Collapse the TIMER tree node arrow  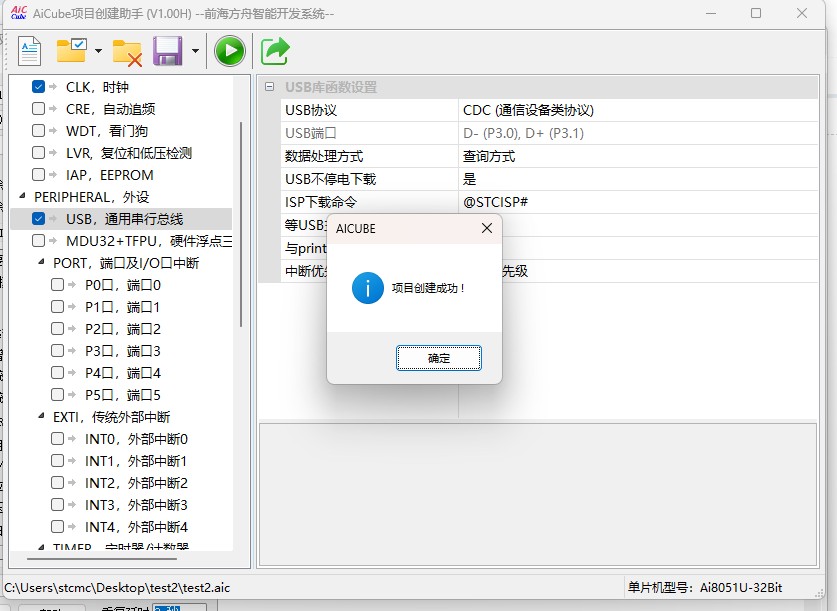[x=42, y=547]
